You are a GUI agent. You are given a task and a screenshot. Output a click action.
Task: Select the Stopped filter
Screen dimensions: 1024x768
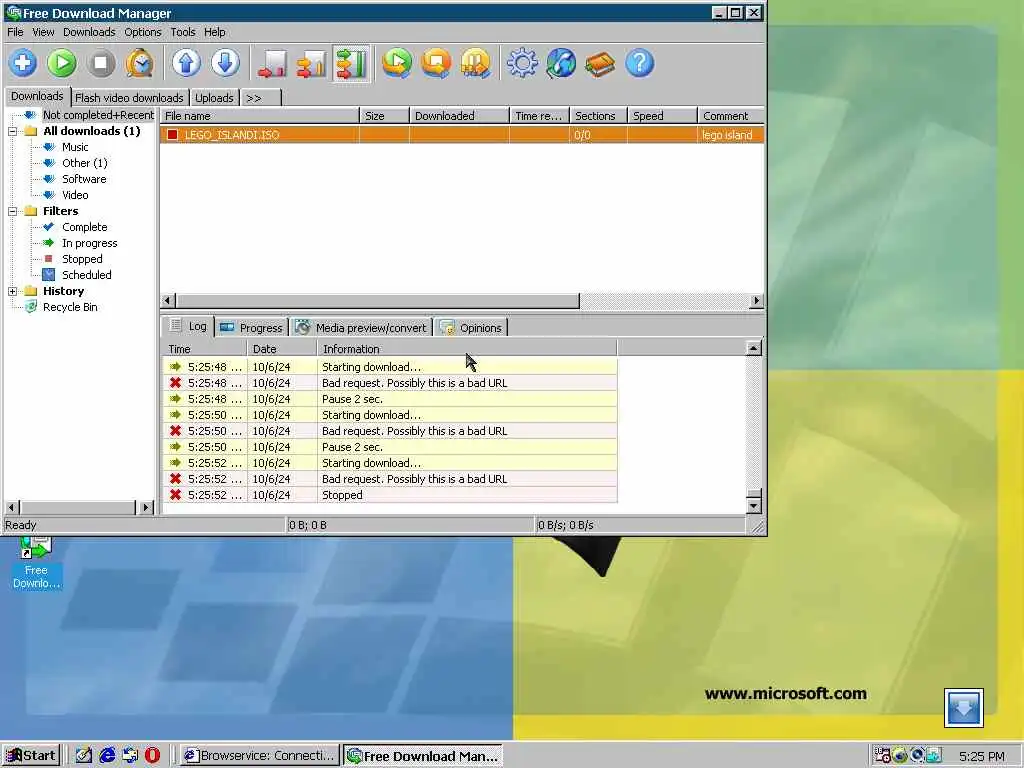tap(82, 259)
